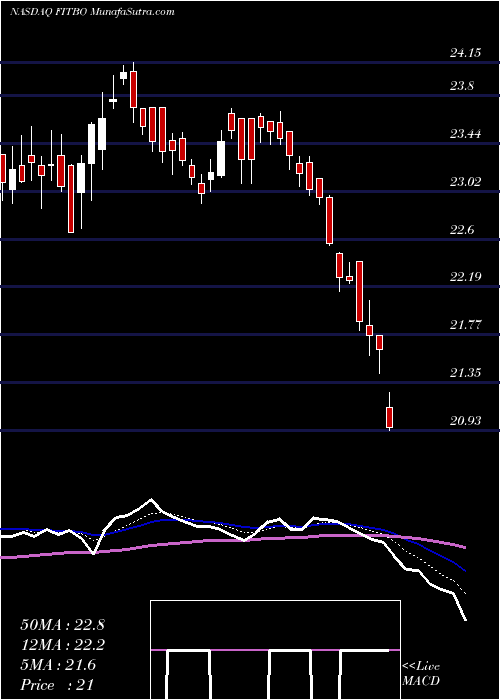The width and height of the screenshot is (500, 700).
Task: Select the 24.15 price level label
Action: pos(466,53)
